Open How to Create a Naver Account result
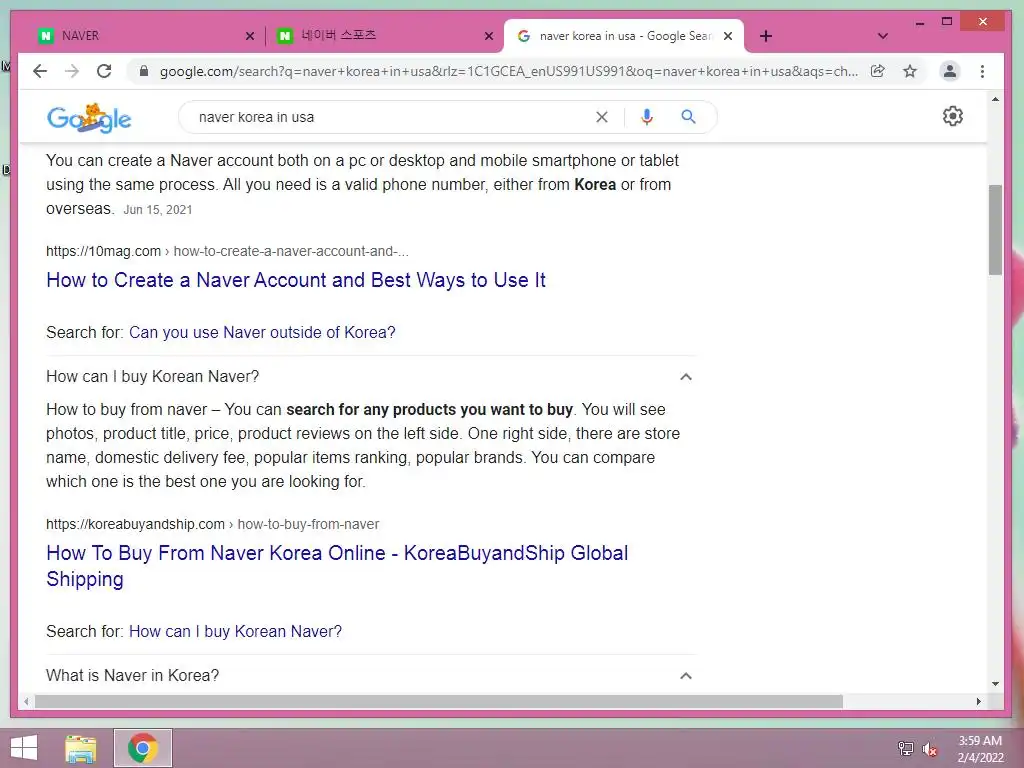This screenshot has width=1024, height=768. 296,280
